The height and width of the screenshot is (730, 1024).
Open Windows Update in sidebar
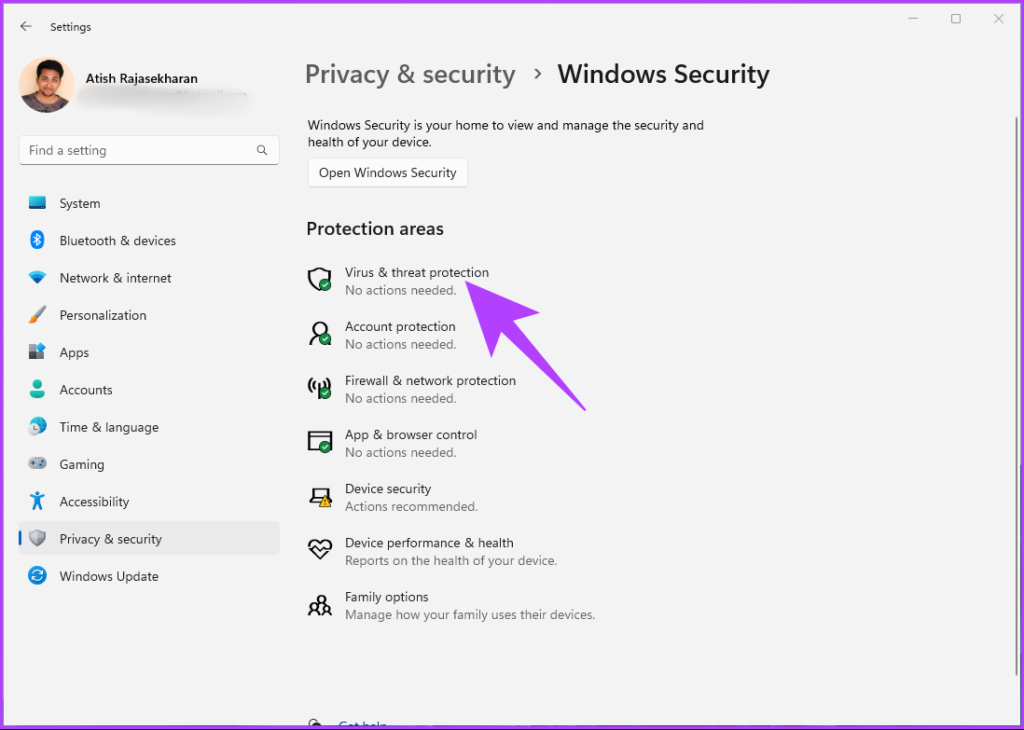click(x=108, y=576)
